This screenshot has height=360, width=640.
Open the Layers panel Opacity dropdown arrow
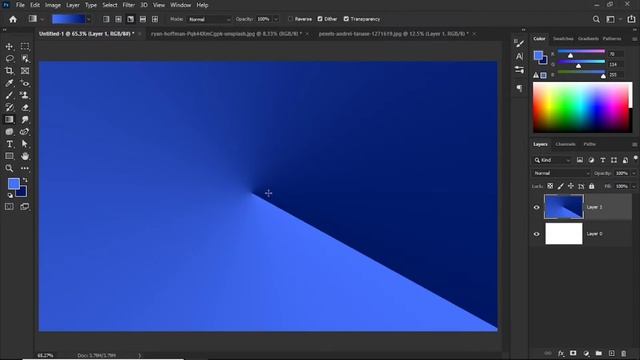point(634,173)
